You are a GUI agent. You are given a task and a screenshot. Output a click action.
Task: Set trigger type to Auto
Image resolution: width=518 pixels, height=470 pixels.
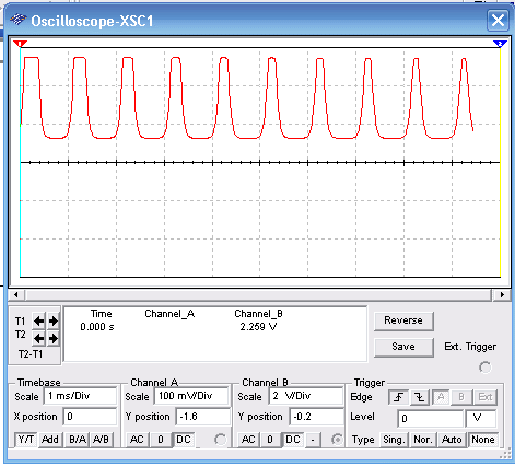coord(452,440)
